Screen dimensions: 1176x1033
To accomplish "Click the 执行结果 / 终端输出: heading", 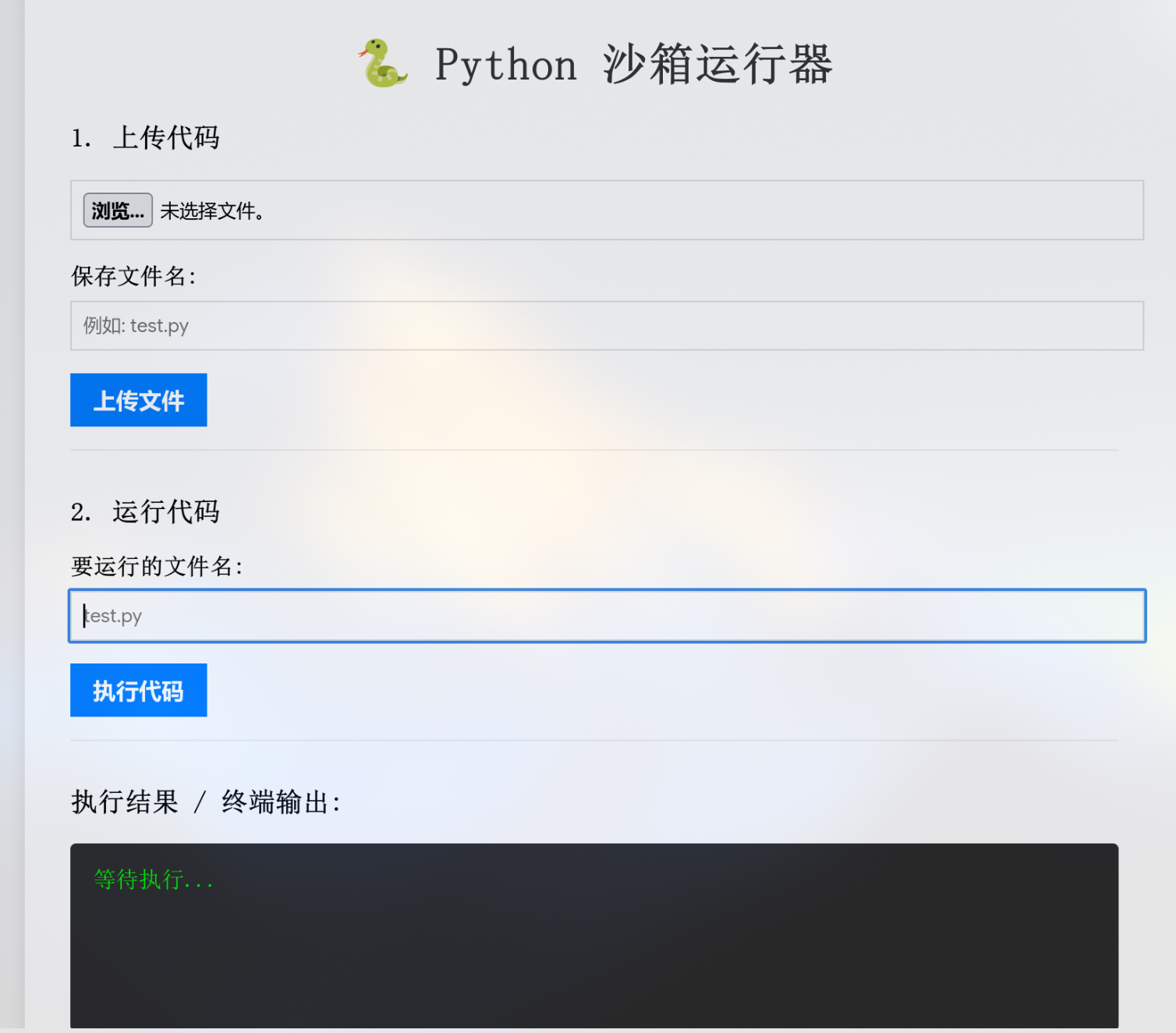I will tap(207, 802).
